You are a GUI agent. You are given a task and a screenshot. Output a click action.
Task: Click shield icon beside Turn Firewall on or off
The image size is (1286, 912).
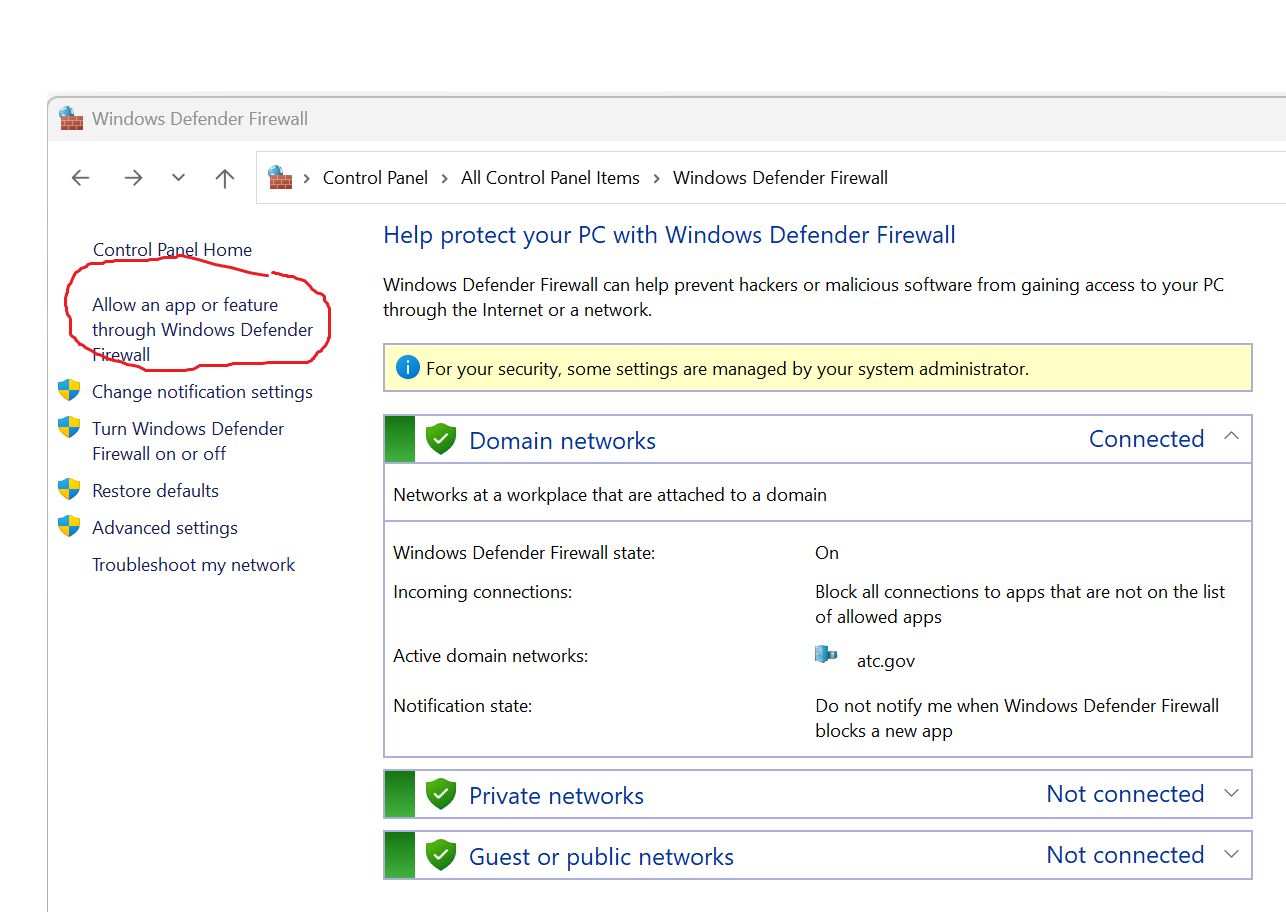[x=69, y=427]
